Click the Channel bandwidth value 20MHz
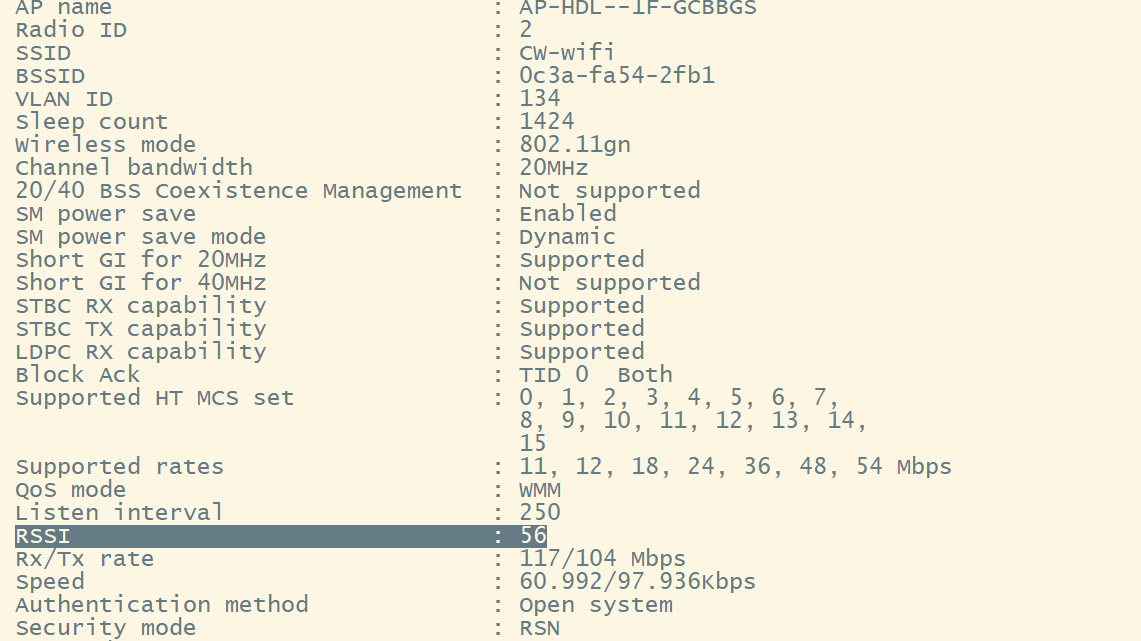Image resolution: width=1141 pixels, height=641 pixels. point(553,168)
